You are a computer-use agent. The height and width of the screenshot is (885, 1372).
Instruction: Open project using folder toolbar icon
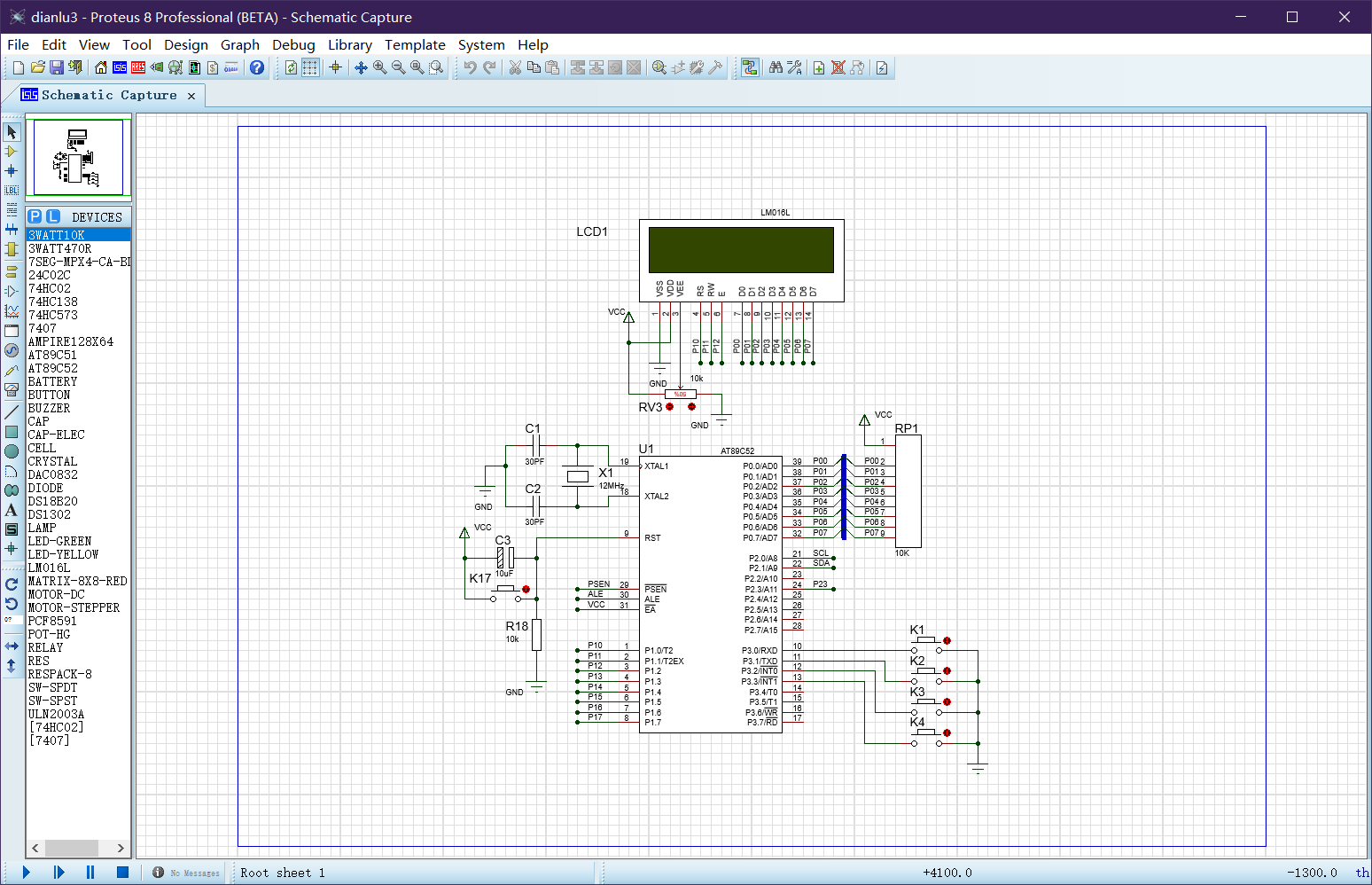click(37, 67)
